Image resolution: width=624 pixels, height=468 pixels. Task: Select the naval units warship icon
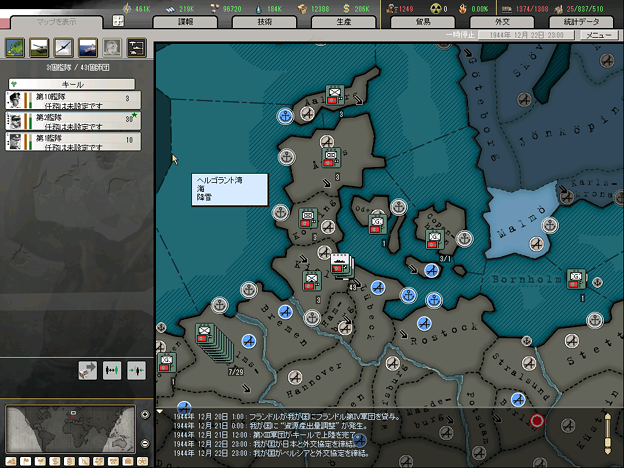point(88,48)
